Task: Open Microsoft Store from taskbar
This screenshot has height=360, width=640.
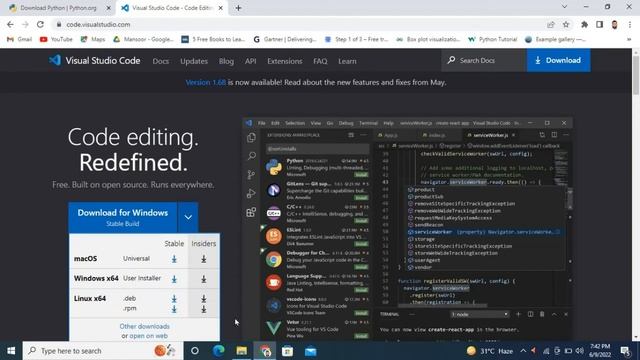Action: point(287,351)
